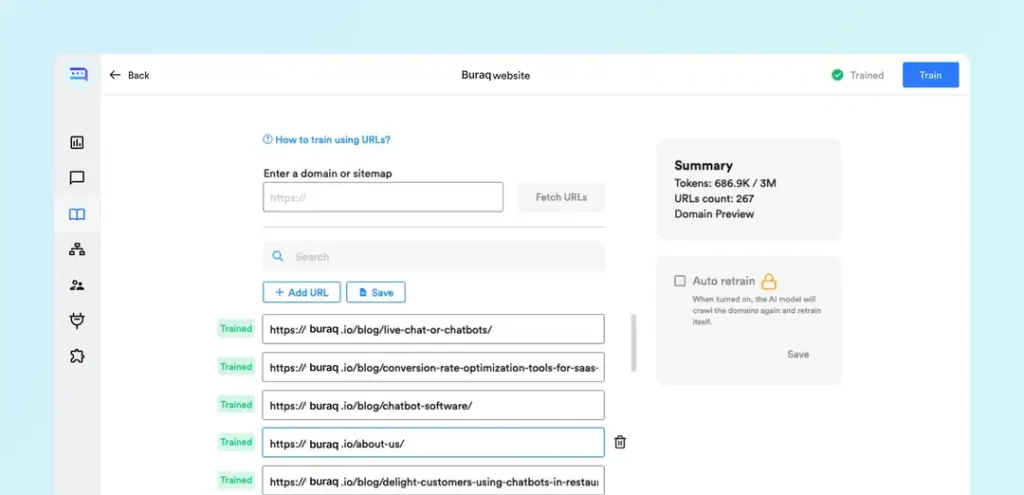The image size is (1024, 495).
Task: Open the integrations plug sidebar icon
Action: [77, 321]
